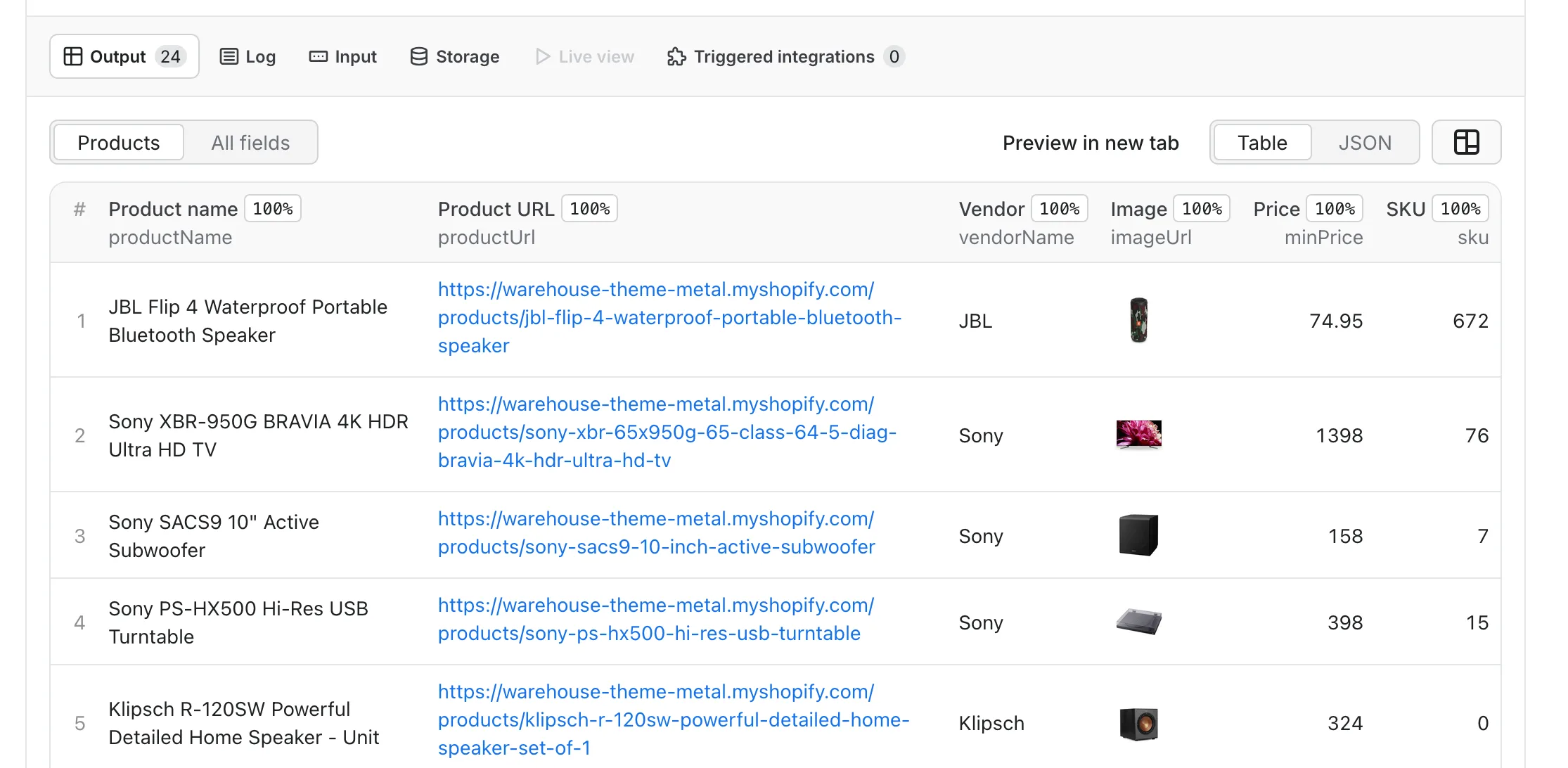Open the Input tab

click(x=343, y=56)
